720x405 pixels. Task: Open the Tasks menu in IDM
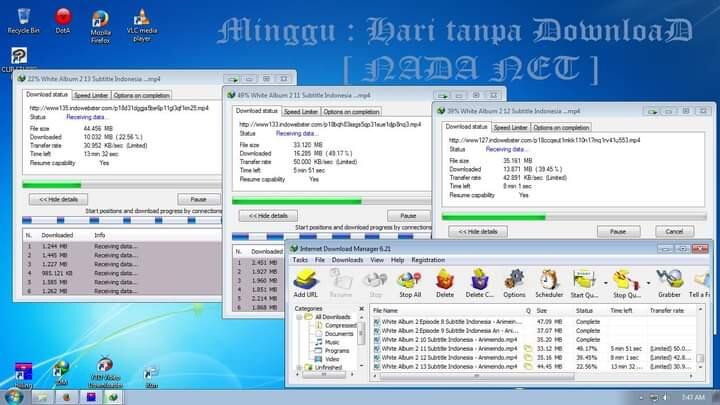300,260
